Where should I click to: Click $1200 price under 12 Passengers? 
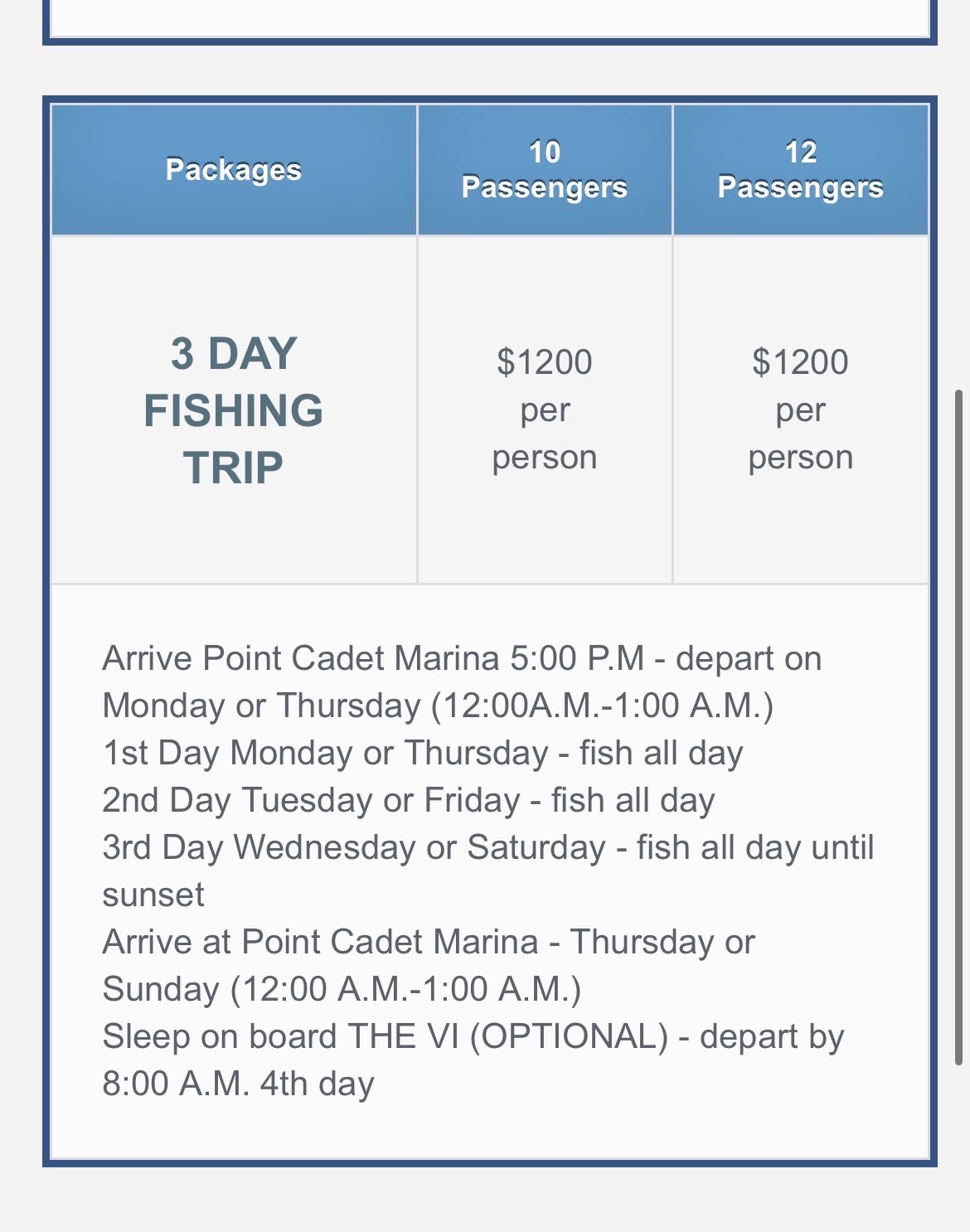point(800,362)
